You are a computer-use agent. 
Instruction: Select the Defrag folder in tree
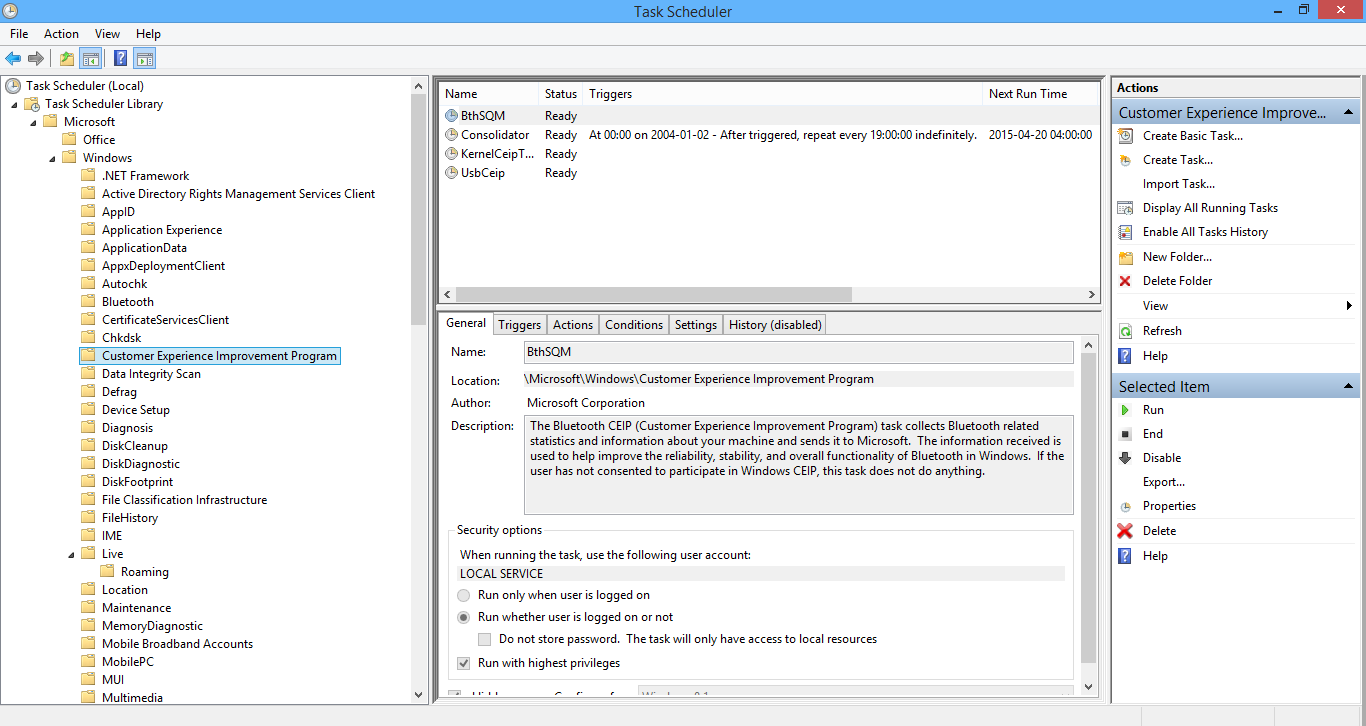119,392
